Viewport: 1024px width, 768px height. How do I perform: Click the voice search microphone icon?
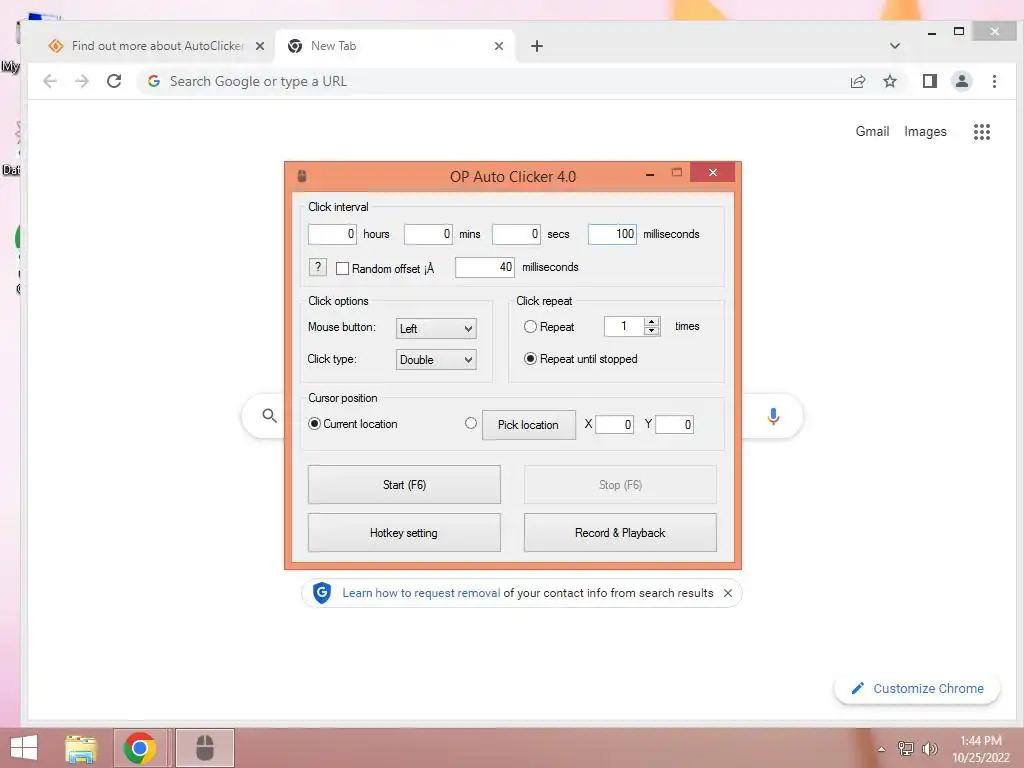point(773,416)
